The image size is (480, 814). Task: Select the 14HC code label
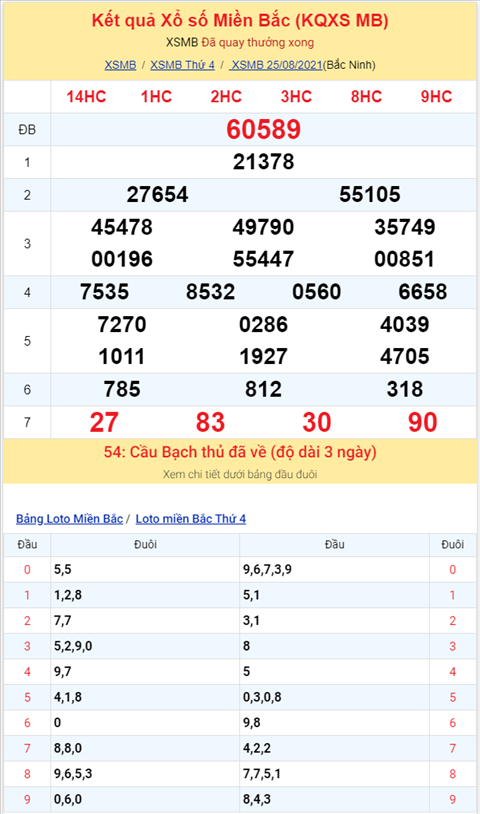point(86,97)
